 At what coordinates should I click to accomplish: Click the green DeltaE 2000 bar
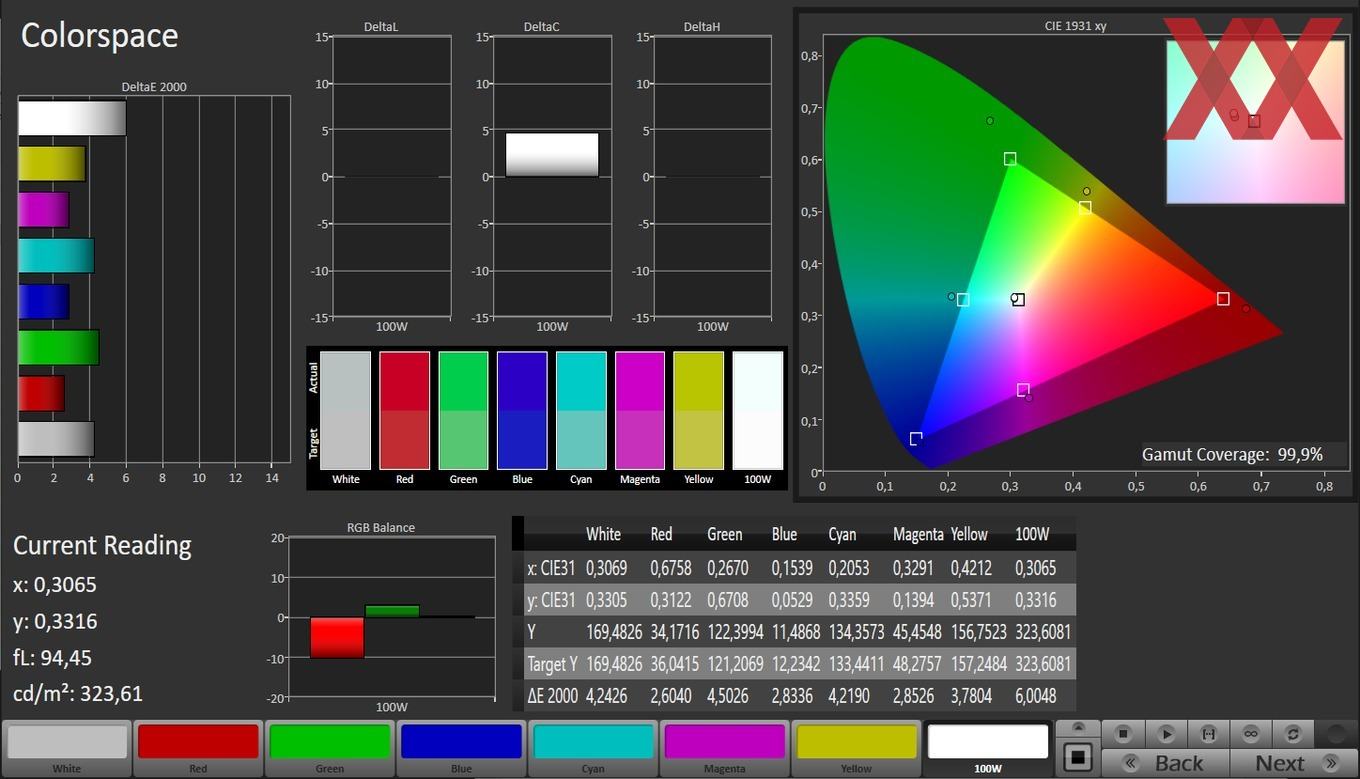point(58,347)
